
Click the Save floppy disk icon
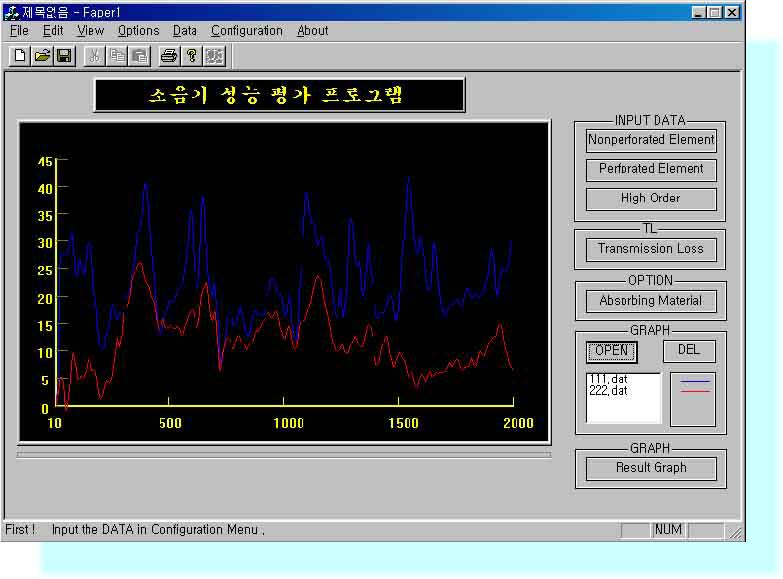point(64,56)
